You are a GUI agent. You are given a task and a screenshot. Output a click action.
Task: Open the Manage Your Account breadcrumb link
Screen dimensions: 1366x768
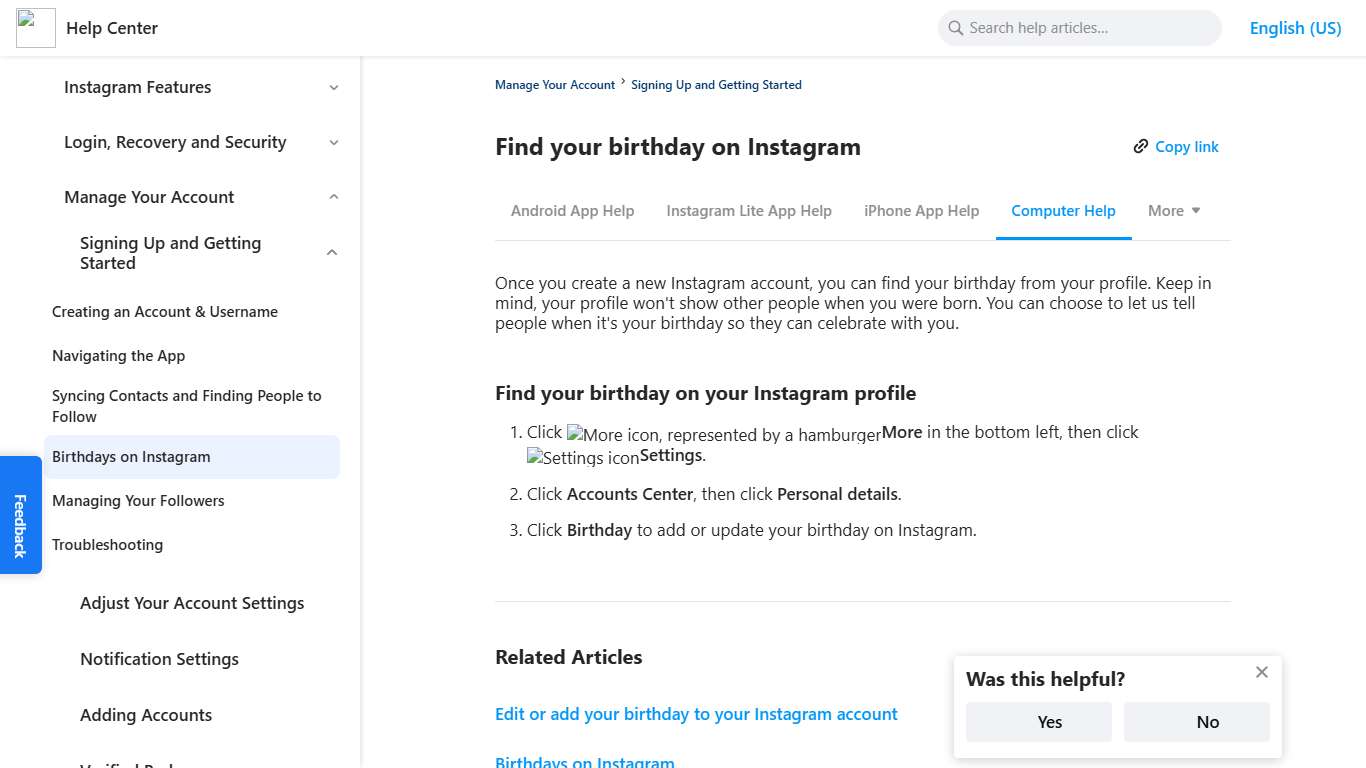coord(554,84)
